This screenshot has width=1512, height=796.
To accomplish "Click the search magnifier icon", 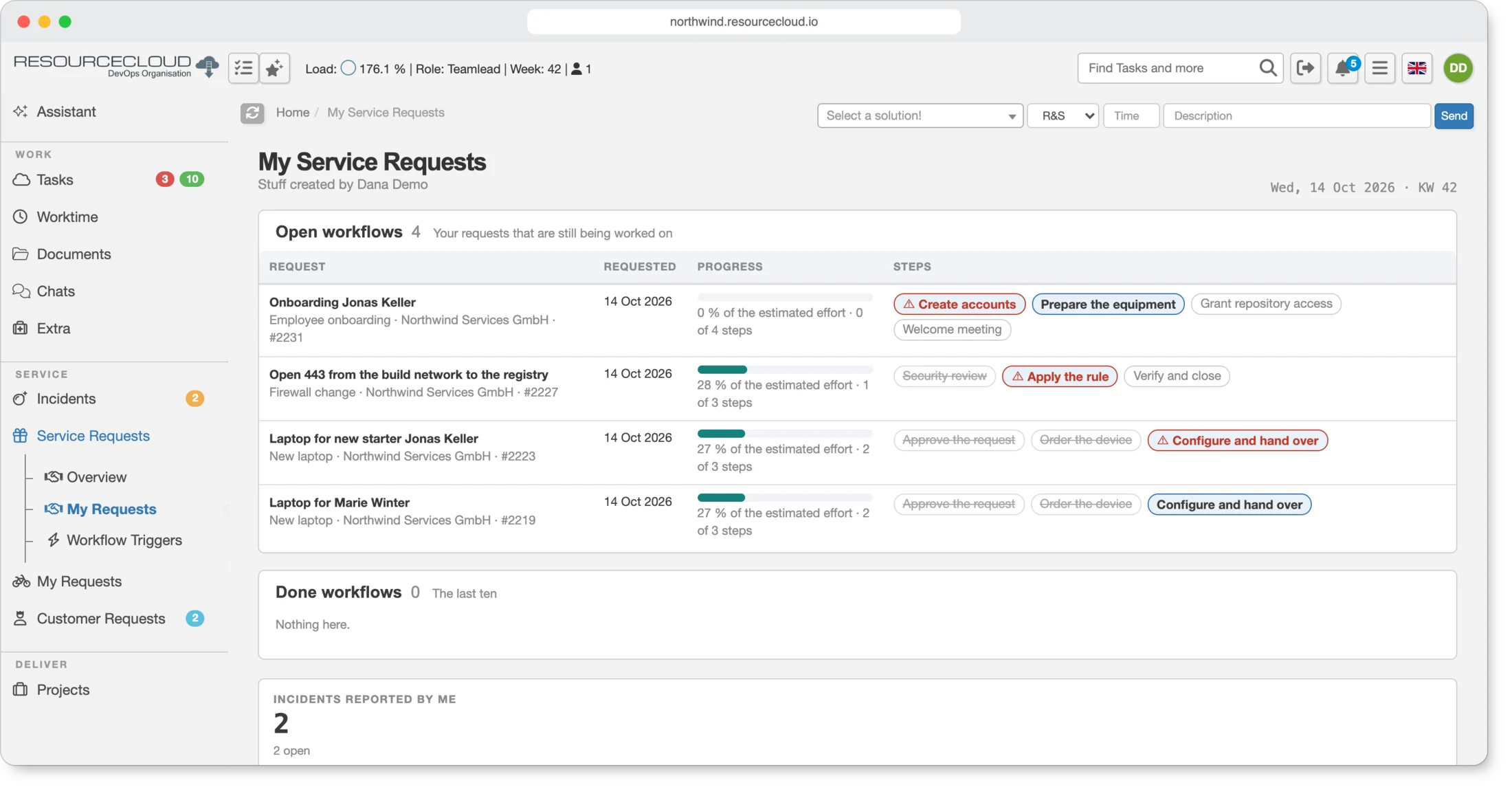I will 1268,68.
